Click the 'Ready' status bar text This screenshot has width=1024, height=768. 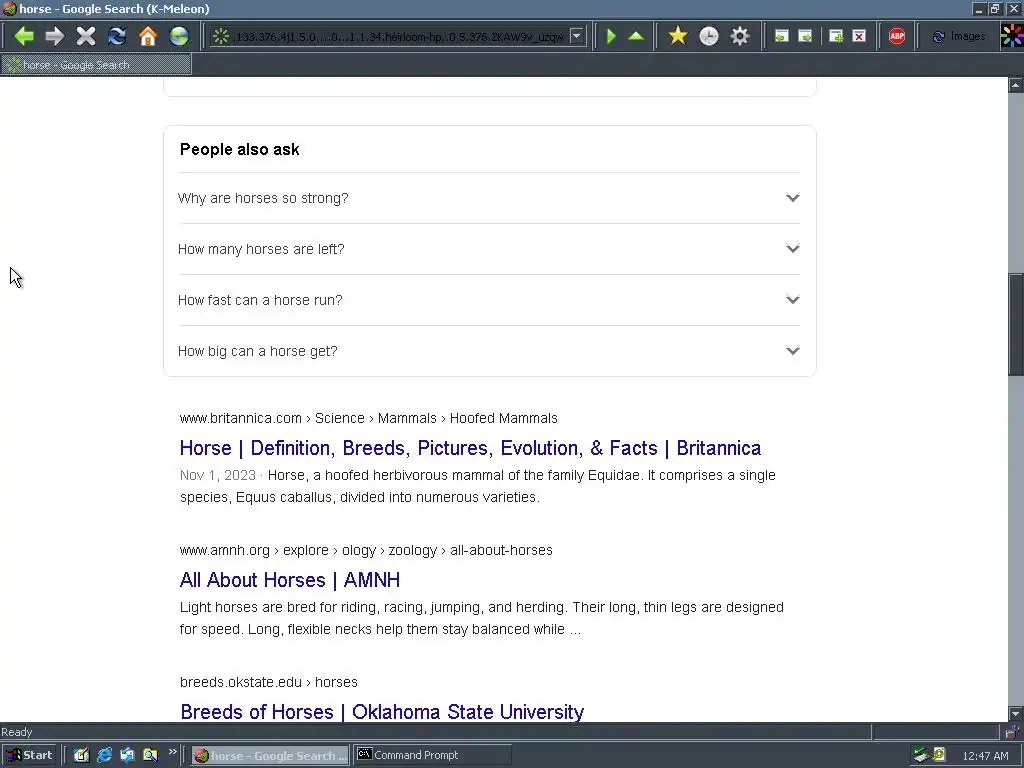click(17, 732)
